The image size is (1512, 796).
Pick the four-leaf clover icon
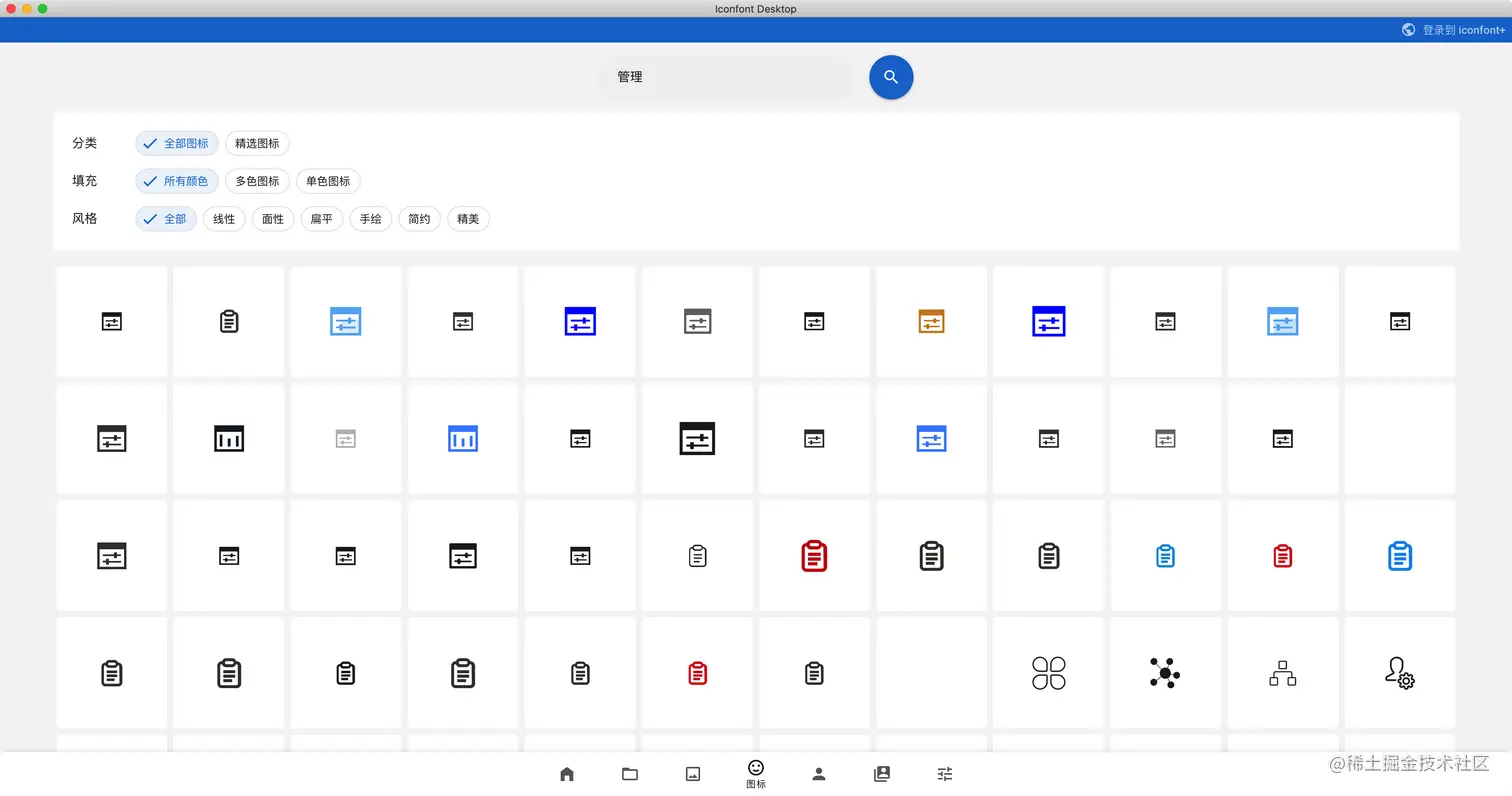point(1048,673)
